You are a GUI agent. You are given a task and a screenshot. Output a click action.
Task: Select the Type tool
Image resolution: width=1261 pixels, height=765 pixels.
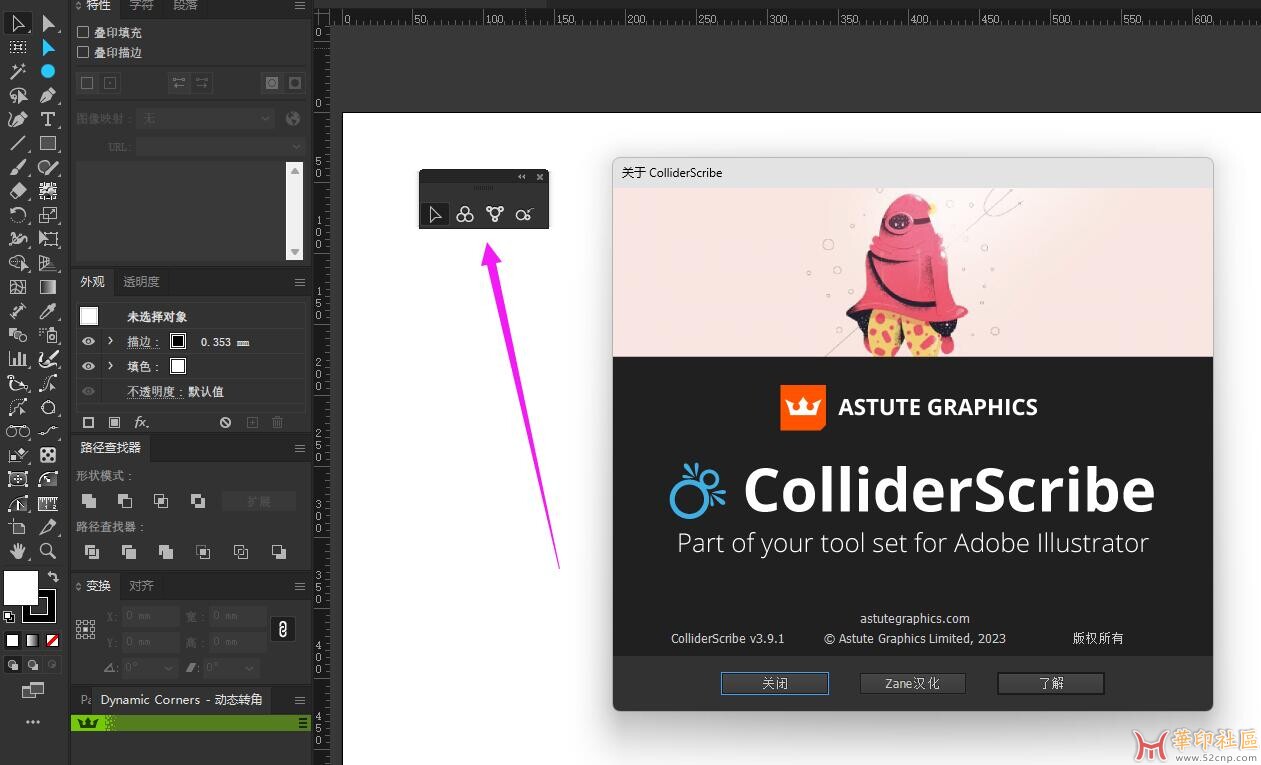point(48,119)
